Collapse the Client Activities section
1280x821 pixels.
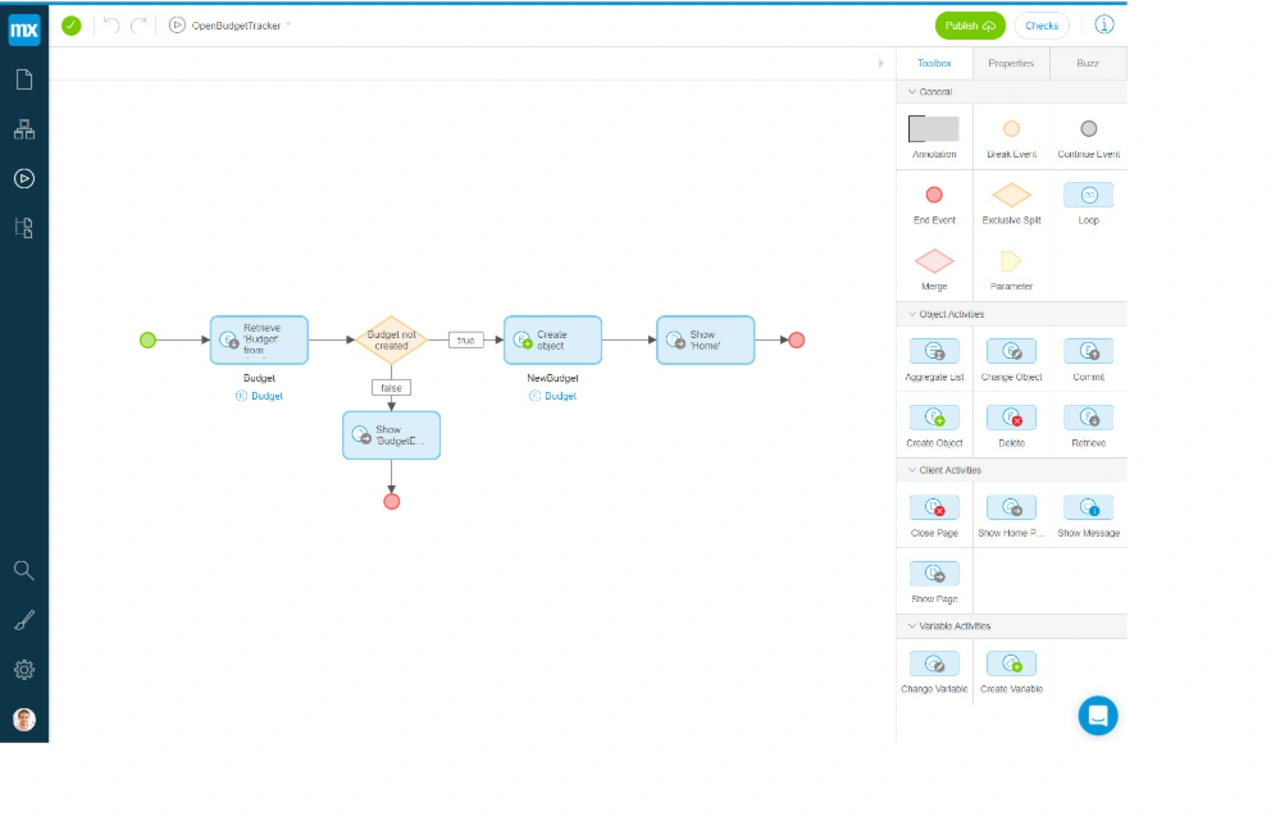point(912,470)
